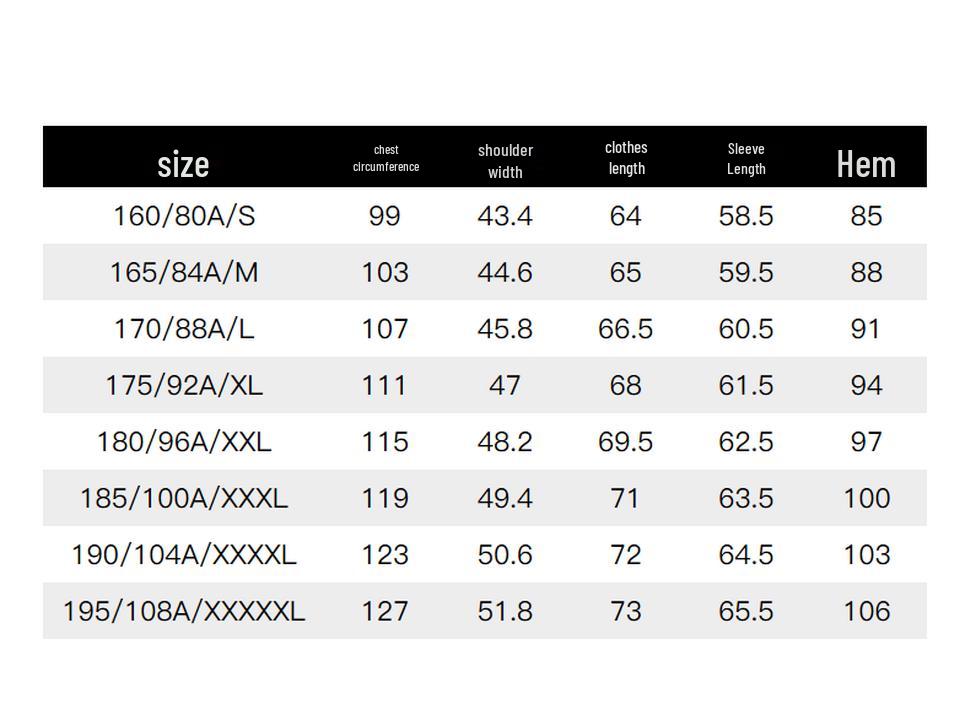Click the 'Hem' column header
Viewport: 970px width, 728px height.
point(865,164)
